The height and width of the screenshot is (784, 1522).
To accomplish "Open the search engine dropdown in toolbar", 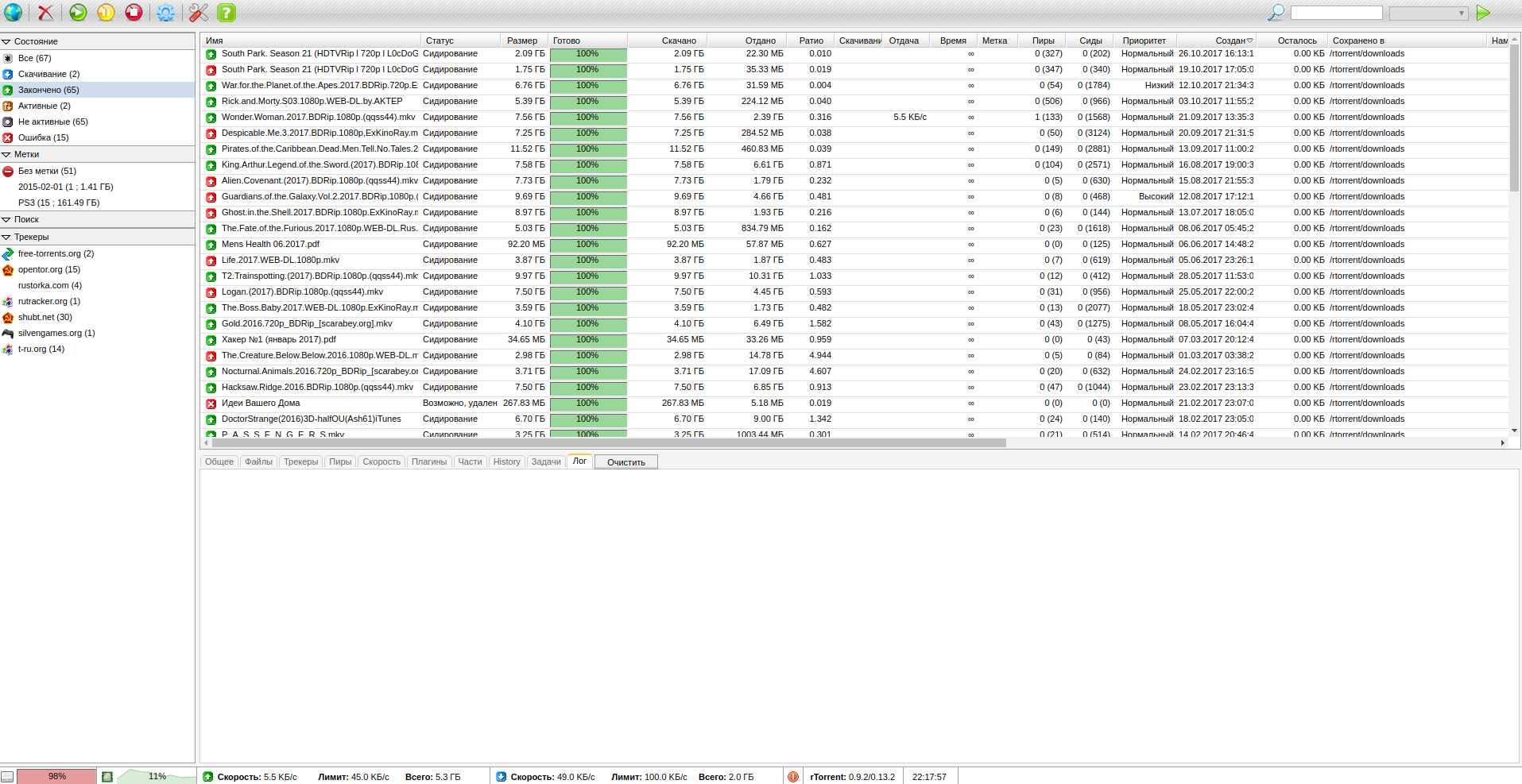I will (1428, 14).
